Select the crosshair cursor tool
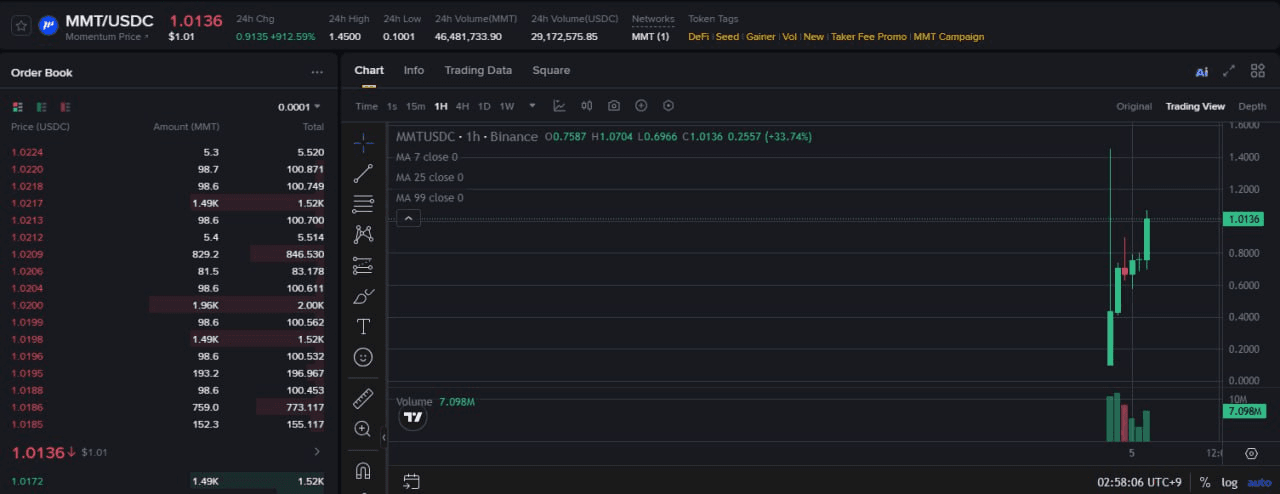Screen dimensions: 1280x494 tap(363, 142)
